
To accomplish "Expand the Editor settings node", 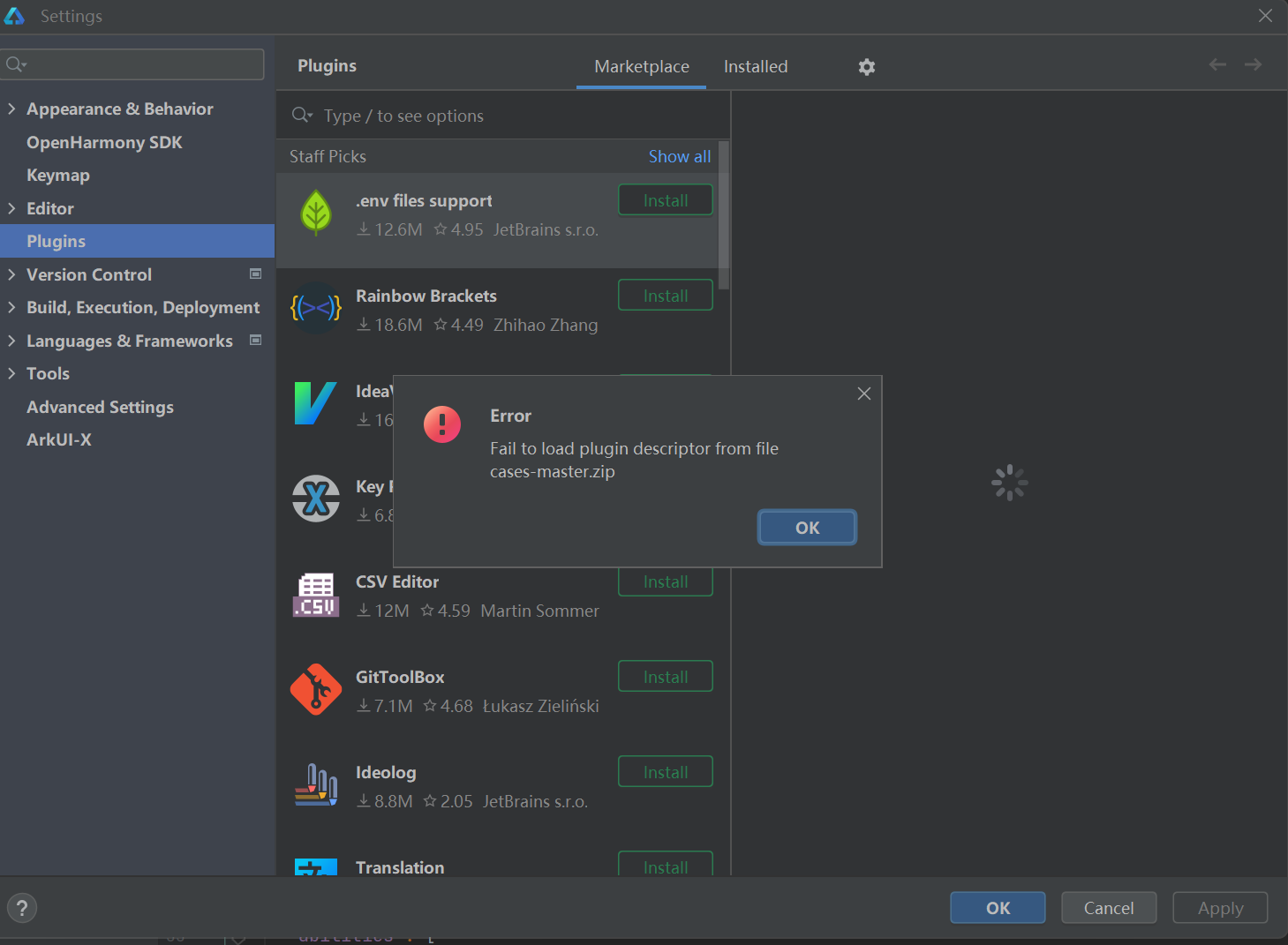I will click(x=11, y=208).
